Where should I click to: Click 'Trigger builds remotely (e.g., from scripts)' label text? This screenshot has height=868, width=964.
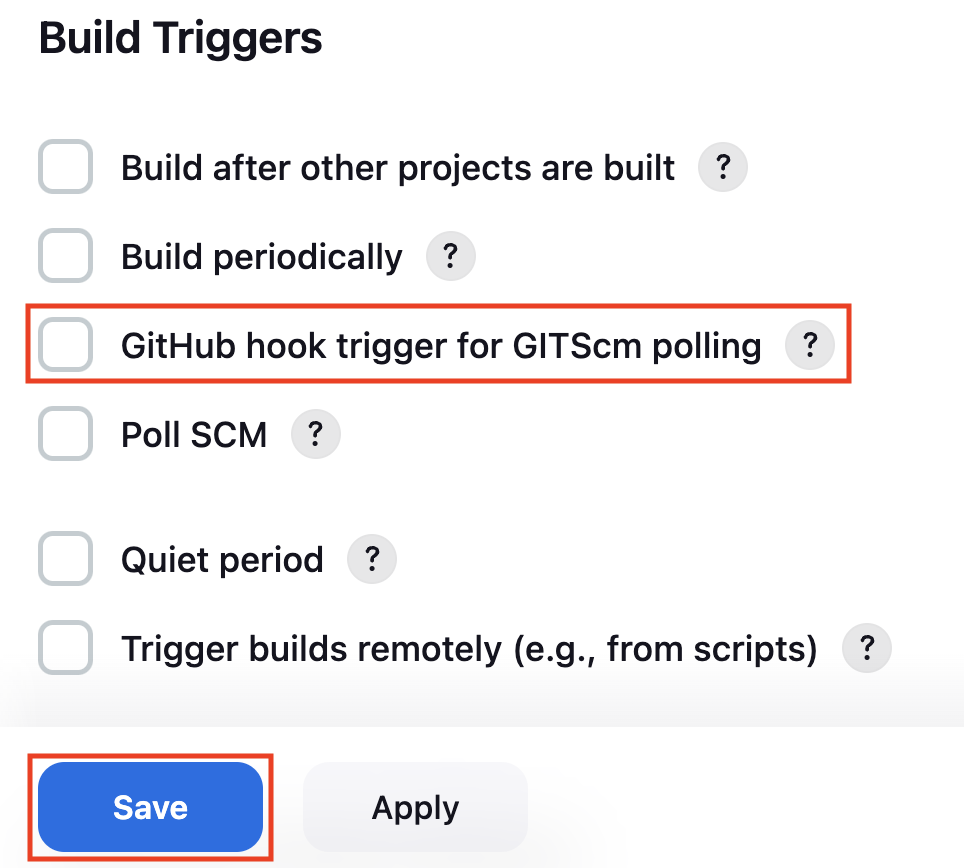(x=470, y=650)
